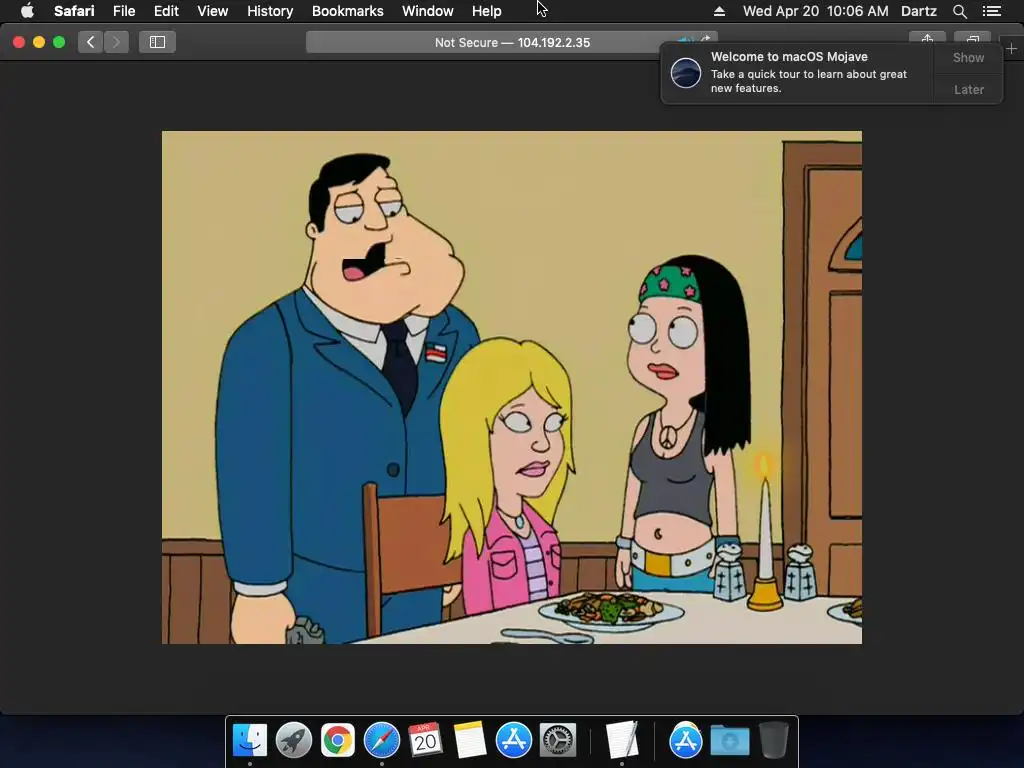Click the Mojave notification icon
Viewport: 1024px width, 768px height.
click(686, 72)
